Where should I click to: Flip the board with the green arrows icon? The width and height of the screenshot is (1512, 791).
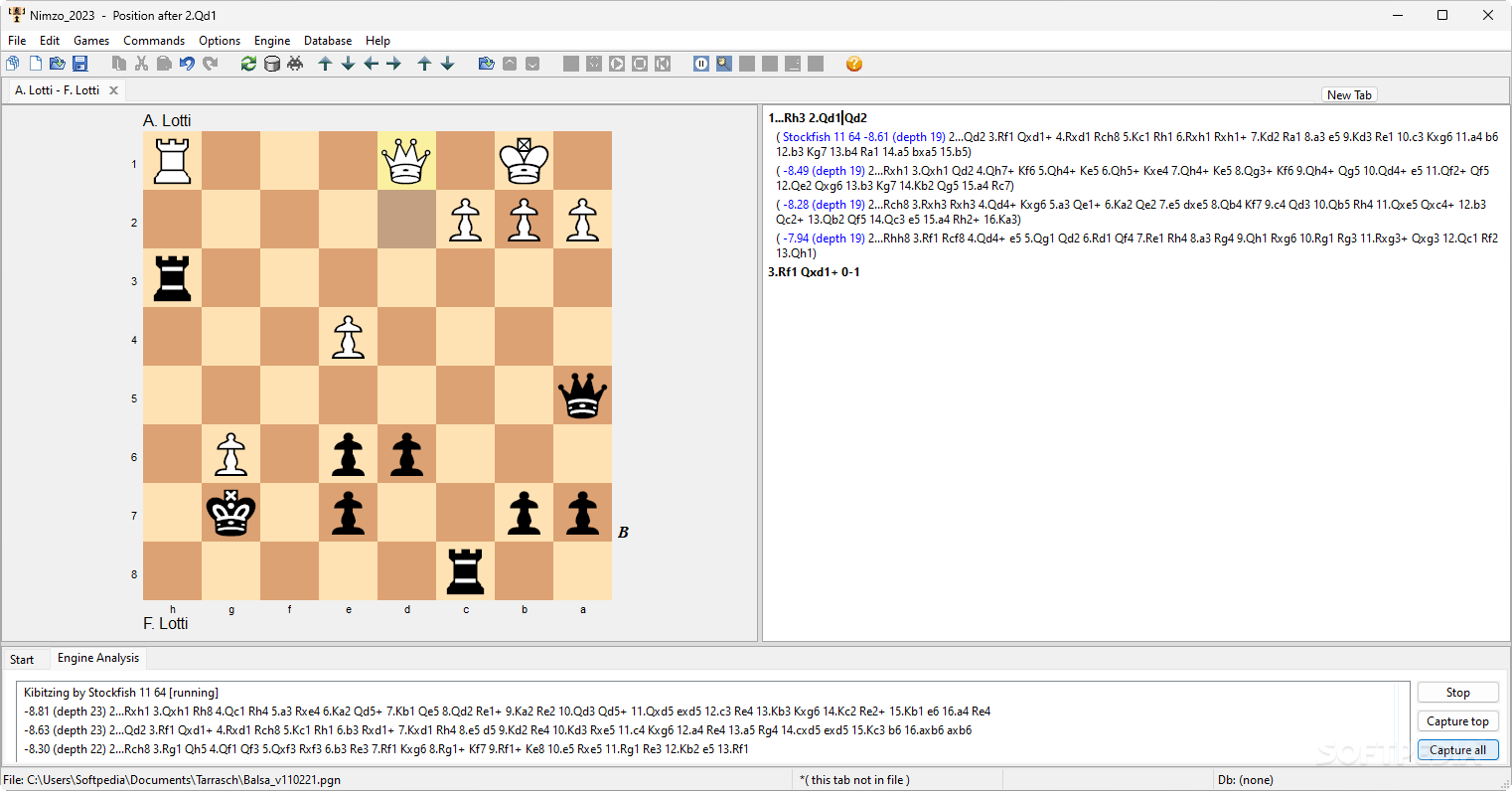click(248, 64)
